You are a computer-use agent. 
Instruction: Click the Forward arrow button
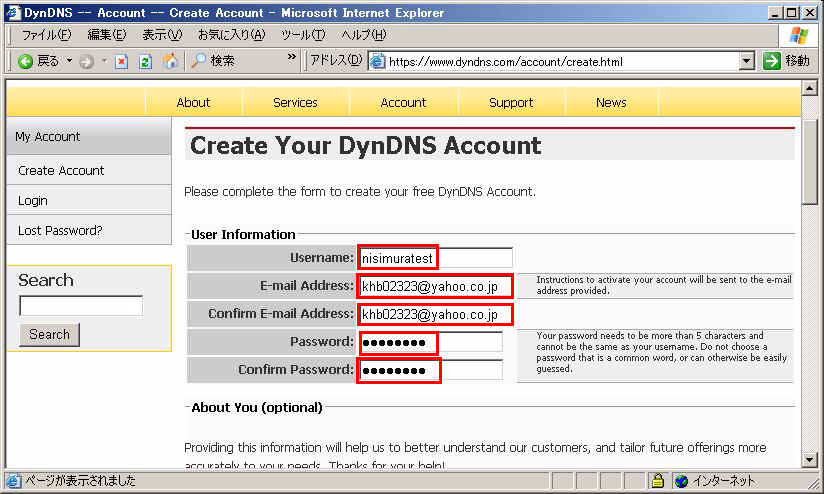click(87, 61)
